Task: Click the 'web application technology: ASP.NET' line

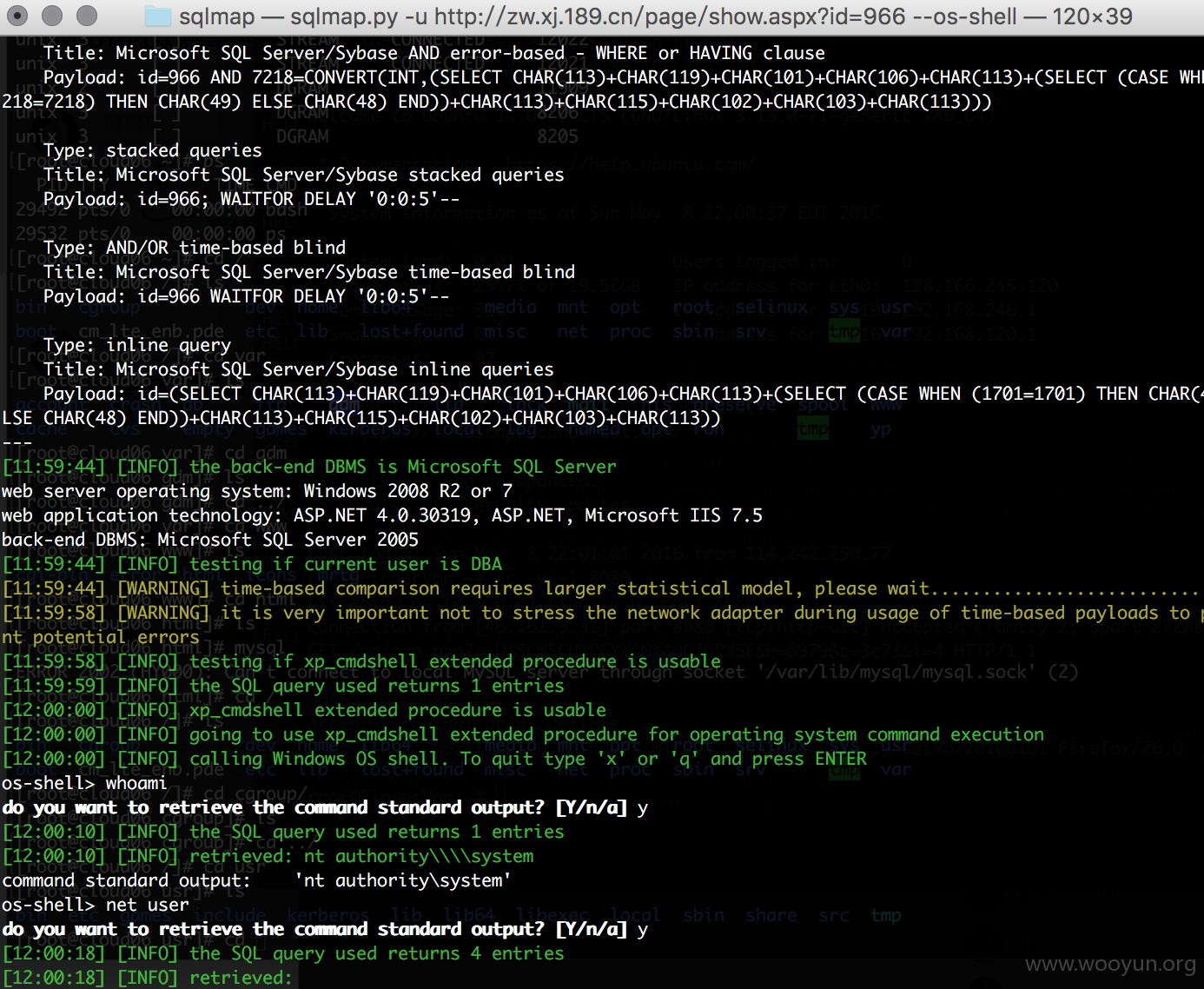Action: tap(382, 515)
